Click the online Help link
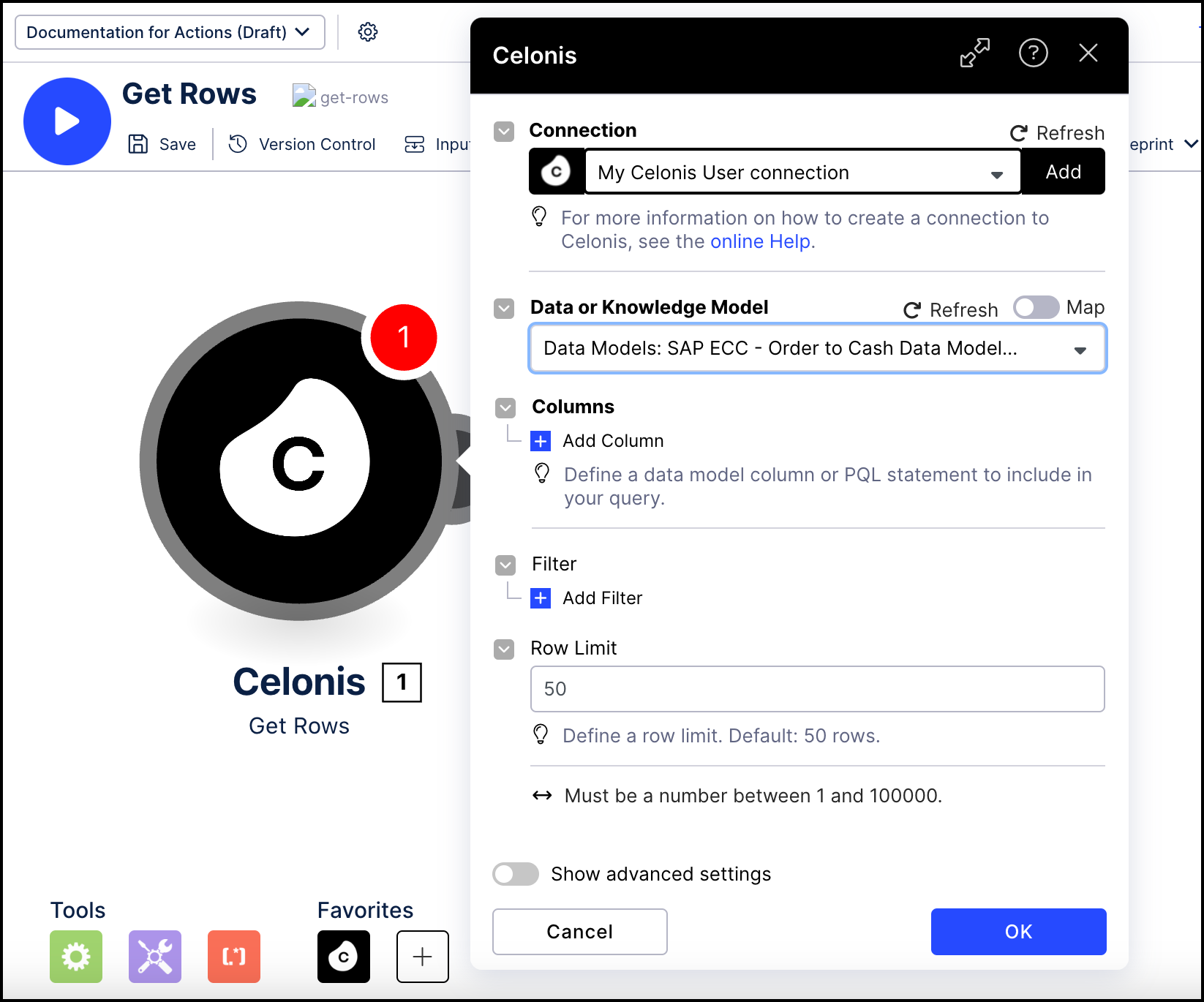Screen dimensions: 1204x1002 coord(760,241)
